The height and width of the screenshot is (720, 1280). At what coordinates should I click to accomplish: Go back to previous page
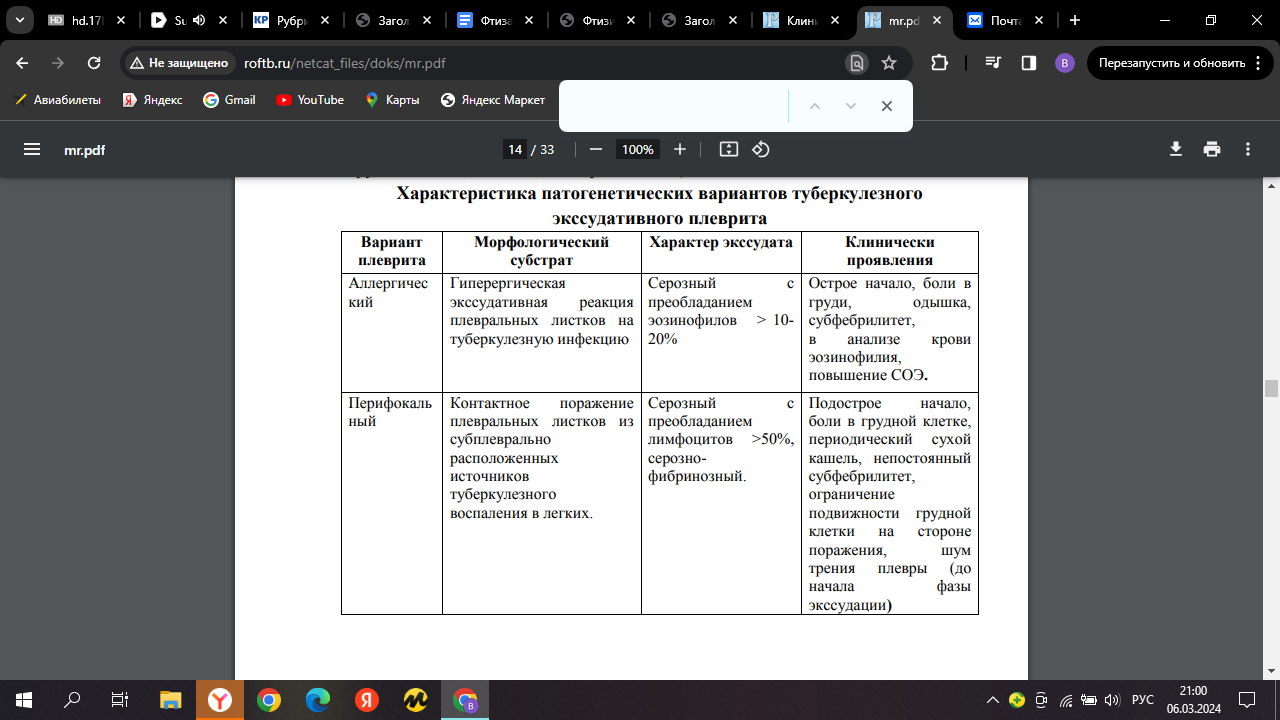click(23, 63)
